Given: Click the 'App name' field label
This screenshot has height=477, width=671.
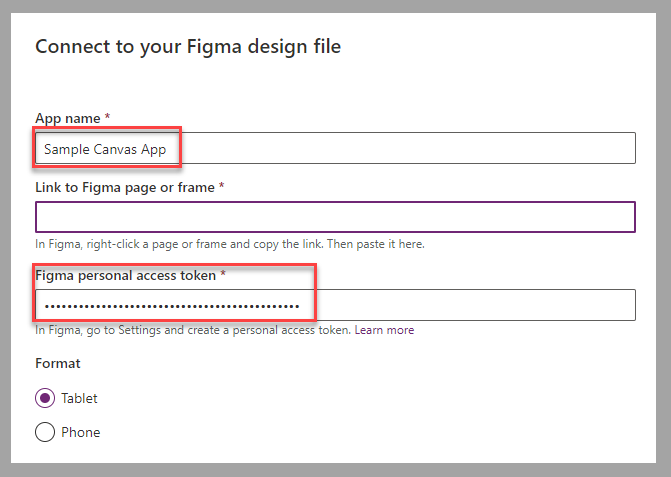Looking at the screenshot, I should pos(68,118).
